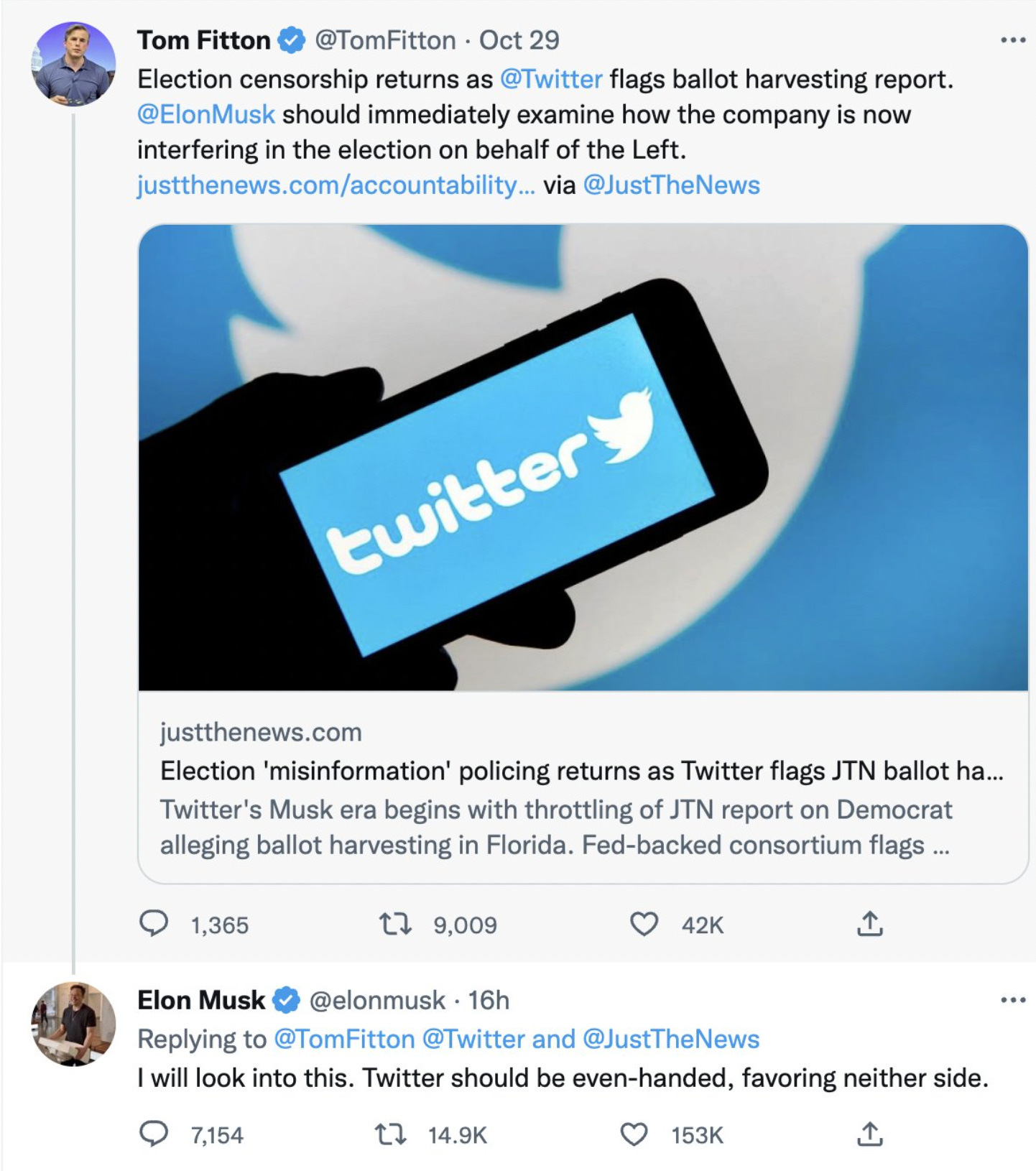Open more options on Tom Fitton's tweet
This screenshot has width=1036, height=1171.
point(1012,40)
